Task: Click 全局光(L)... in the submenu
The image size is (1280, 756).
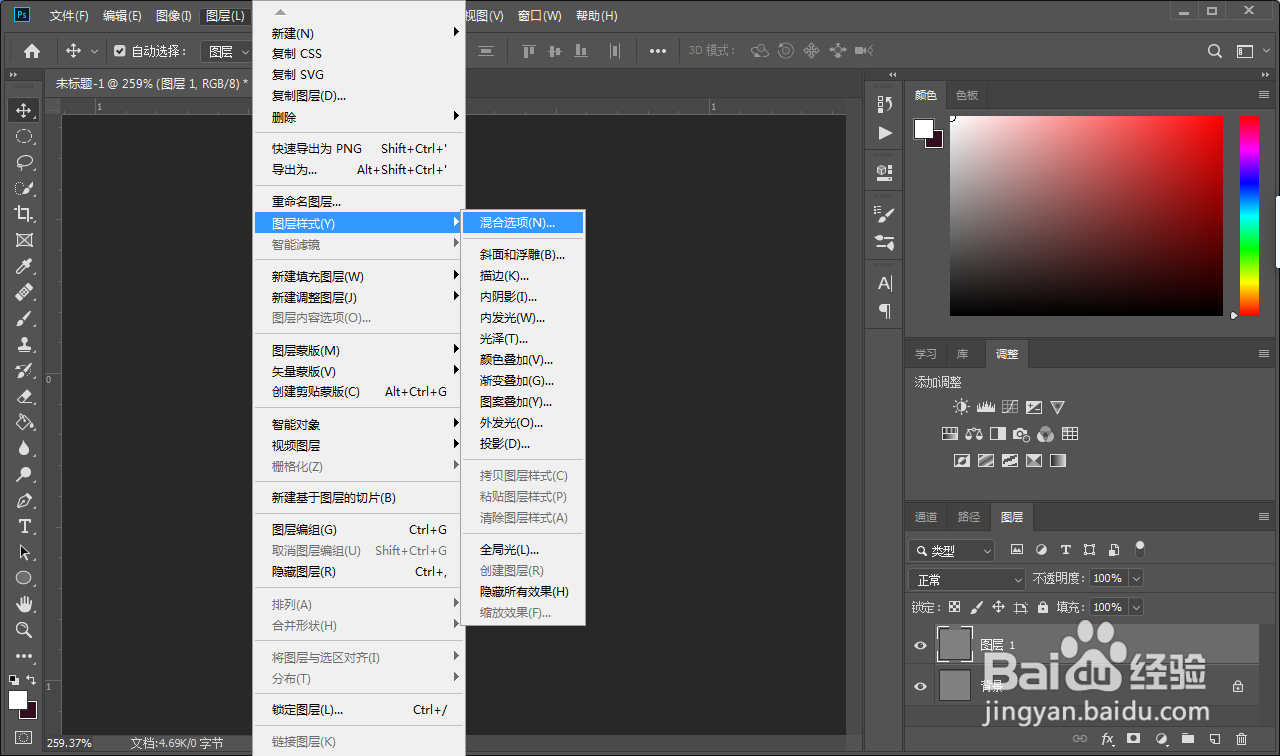Action: [x=523, y=550]
